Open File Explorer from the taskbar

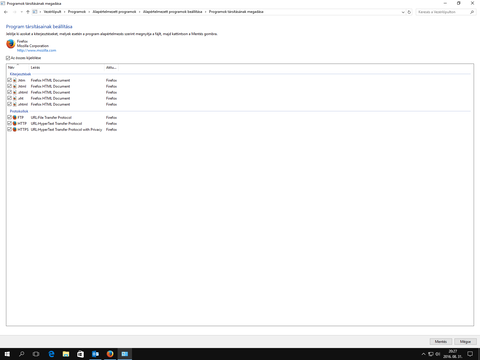point(66,354)
